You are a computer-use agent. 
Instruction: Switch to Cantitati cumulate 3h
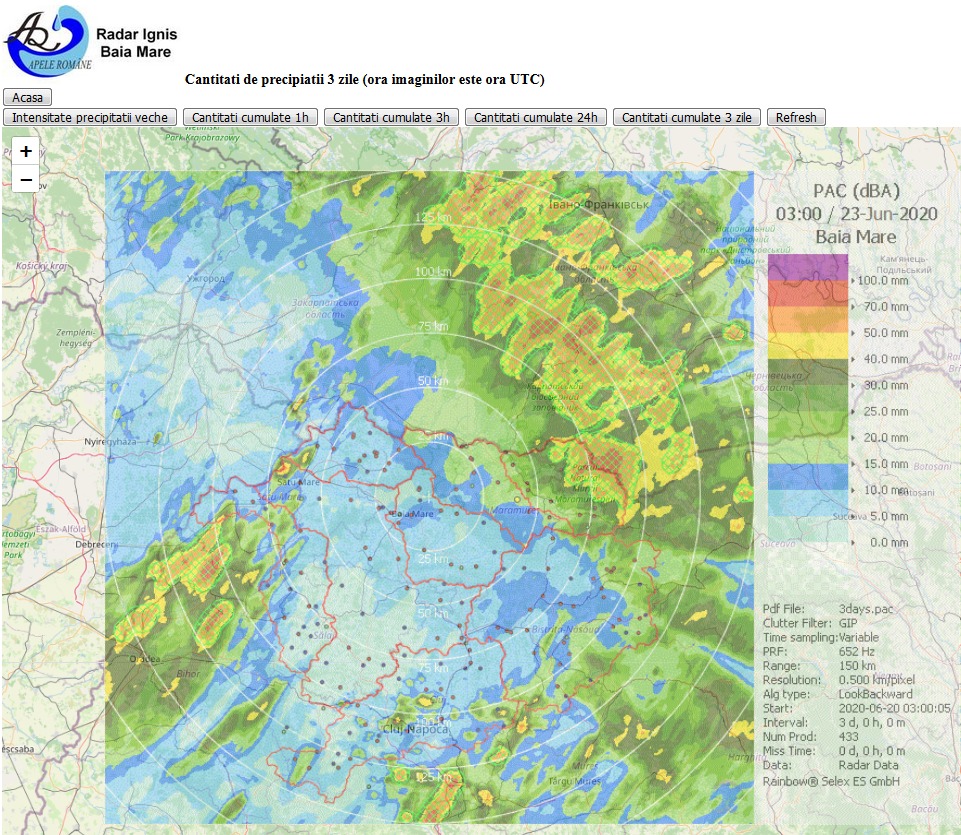click(391, 117)
